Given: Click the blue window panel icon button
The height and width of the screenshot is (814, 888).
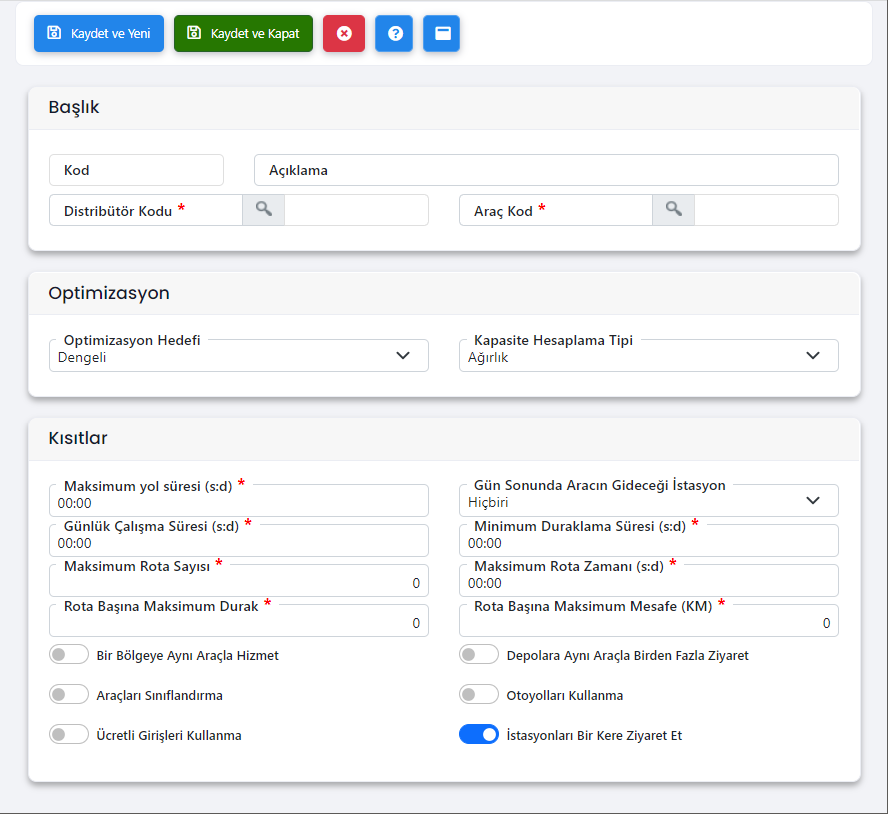Looking at the screenshot, I should pyautogui.click(x=441, y=33).
